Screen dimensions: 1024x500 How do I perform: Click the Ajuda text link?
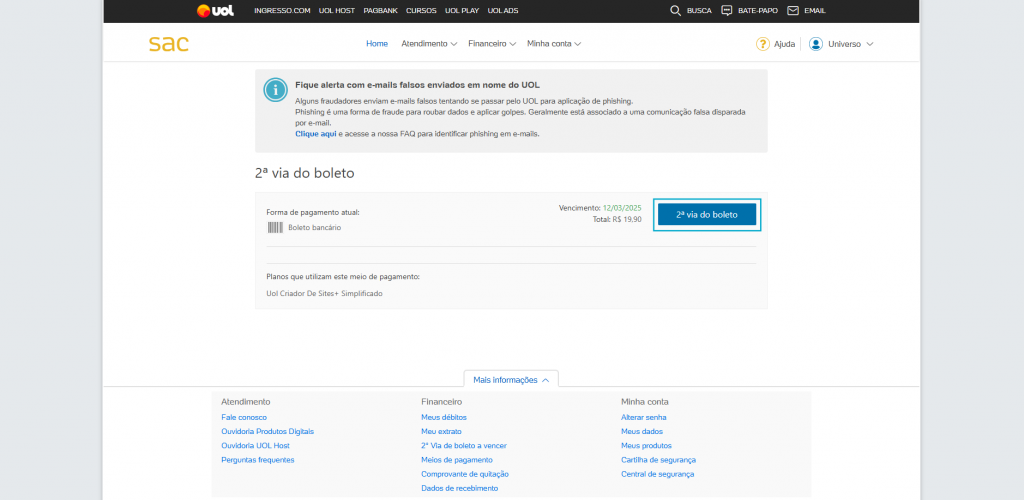coord(784,44)
